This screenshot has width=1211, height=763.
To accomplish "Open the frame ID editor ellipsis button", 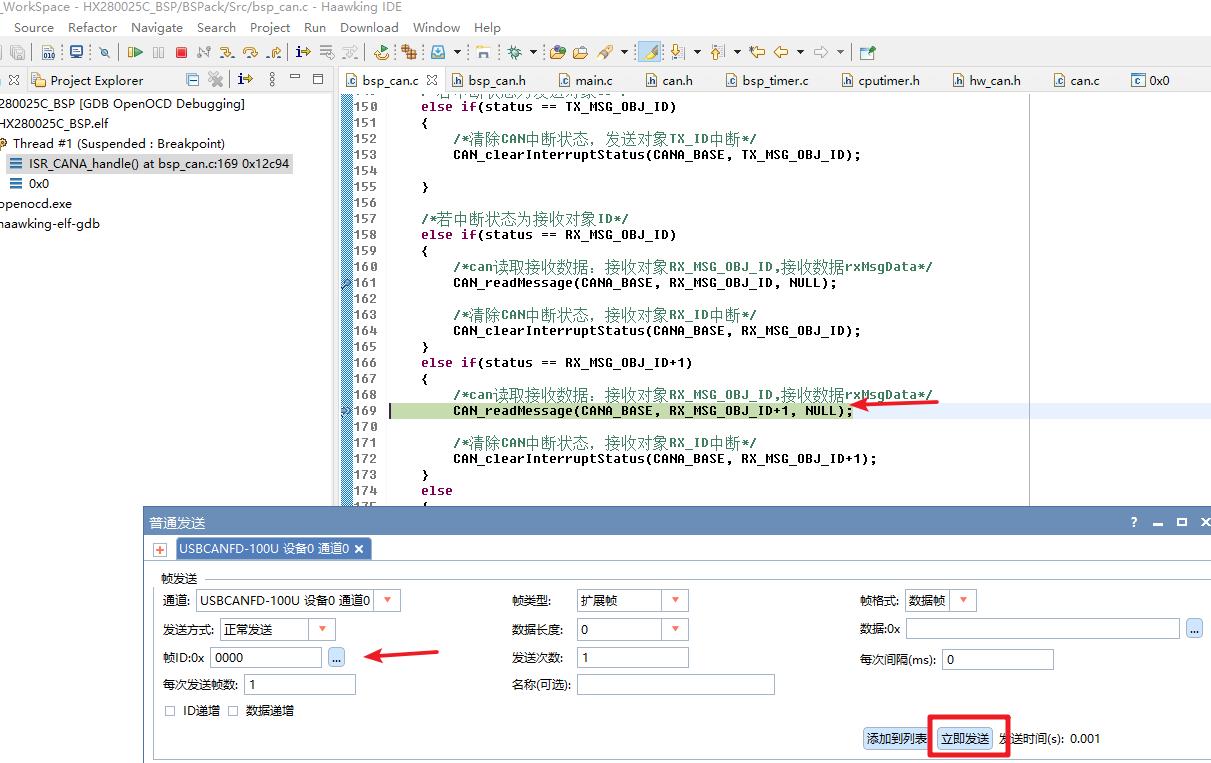I will (336, 657).
